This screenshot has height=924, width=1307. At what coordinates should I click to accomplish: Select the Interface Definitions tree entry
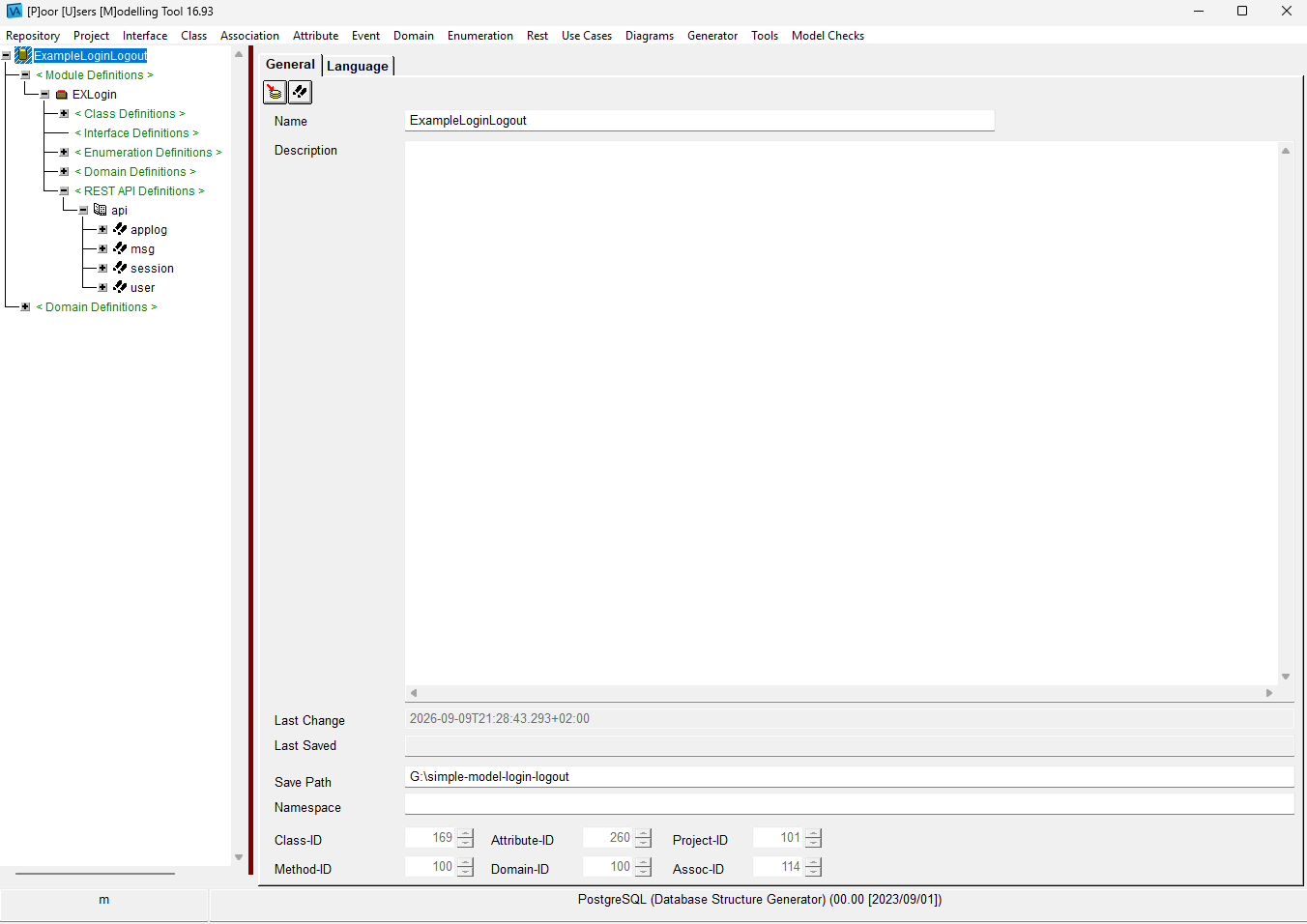coord(136,132)
